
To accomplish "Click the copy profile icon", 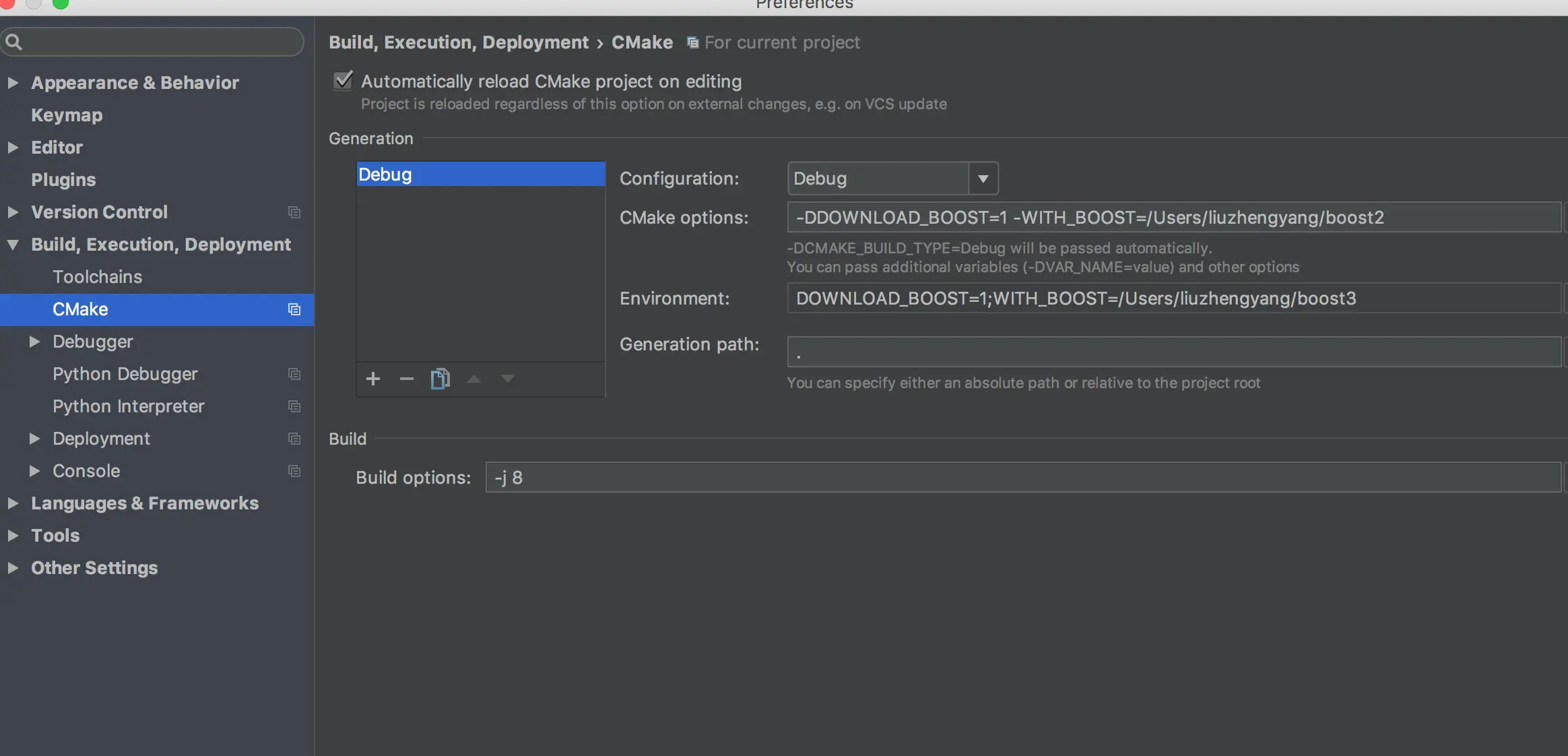I will coord(440,379).
